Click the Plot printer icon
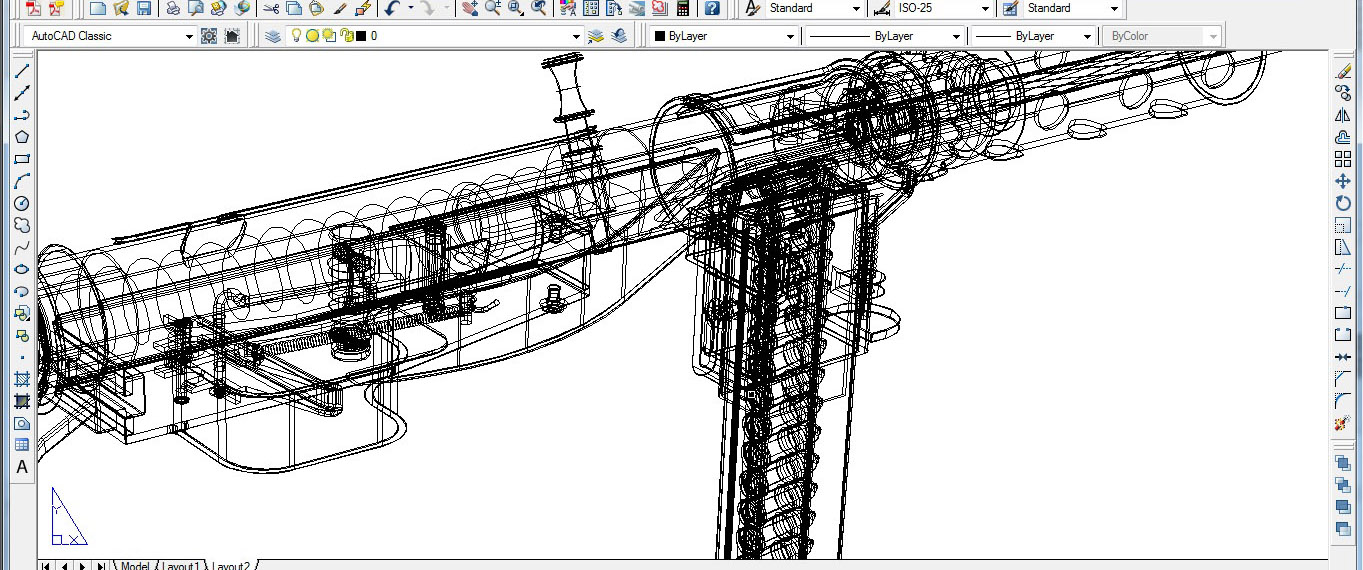1363x570 pixels. pos(173,8)
